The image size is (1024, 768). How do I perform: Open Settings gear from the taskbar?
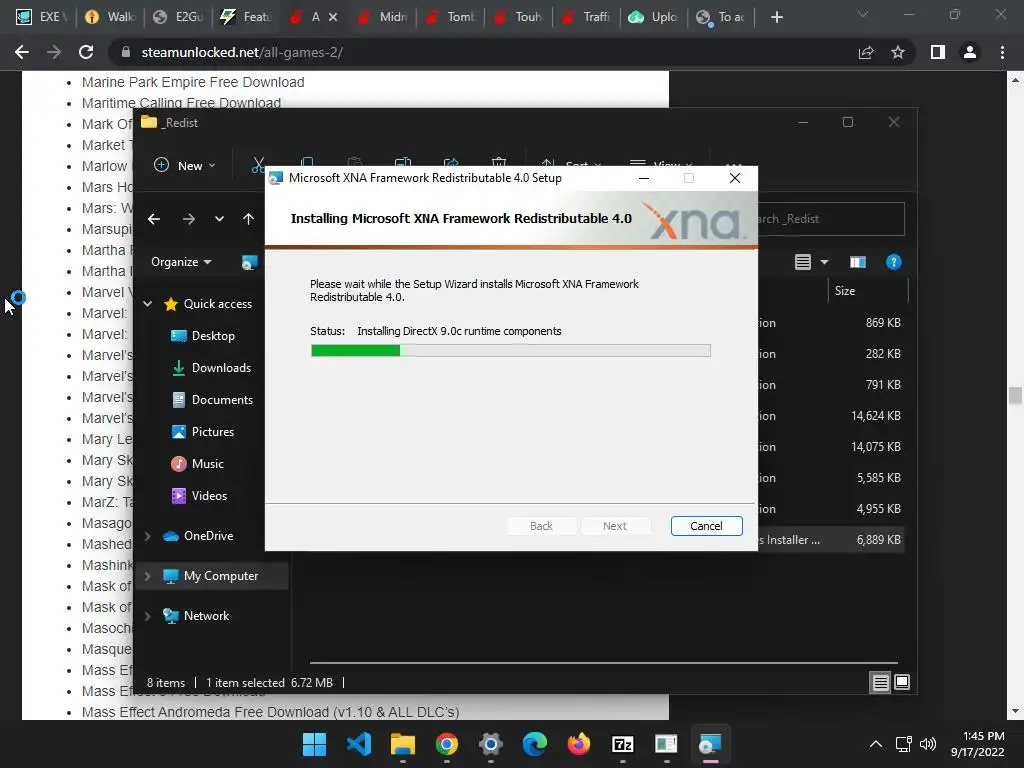[490, 744]
